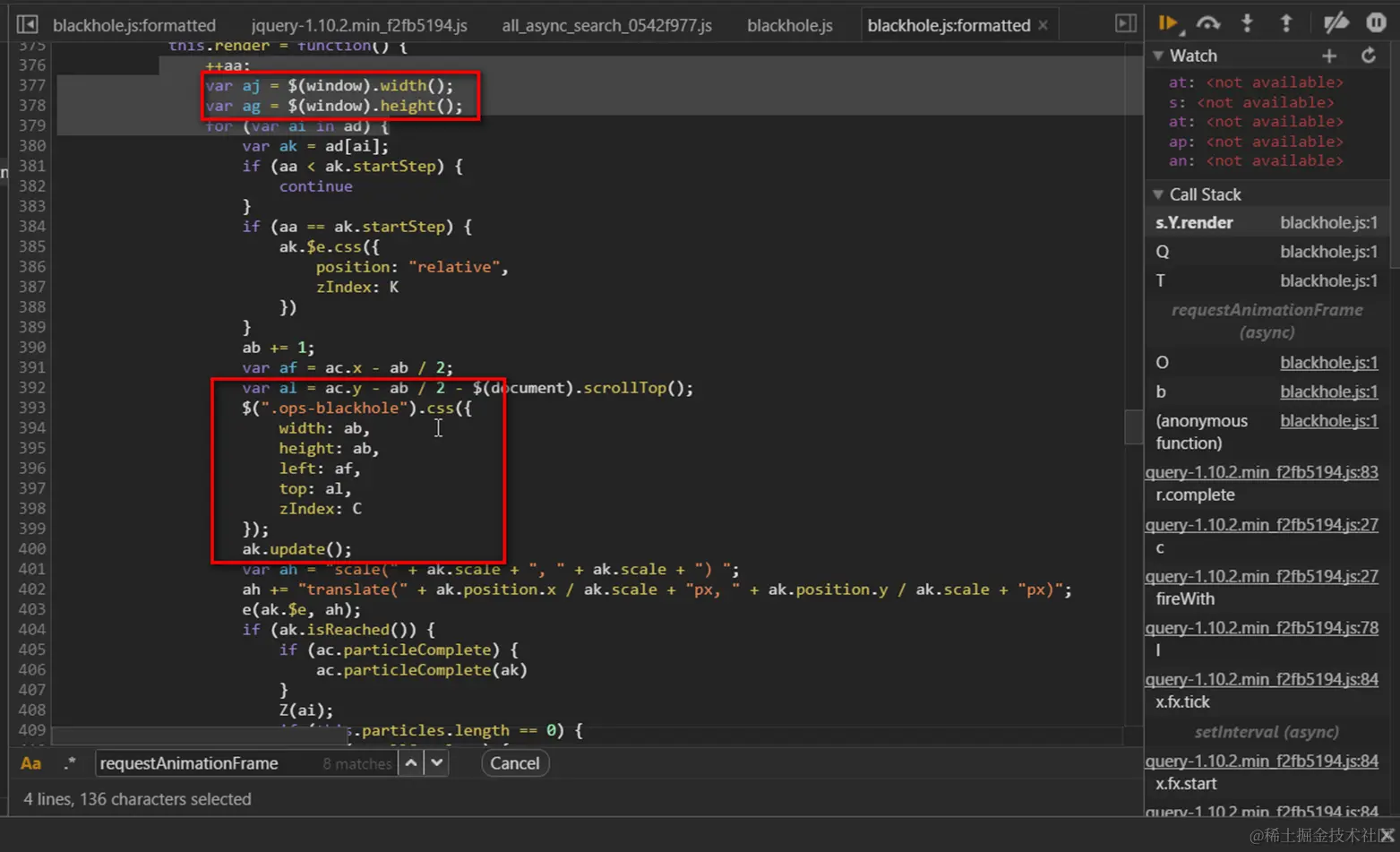Image resolution: width=1400 pixels, height=852 pixels.
Task: Resume script execution
Action: [1168, 23]
